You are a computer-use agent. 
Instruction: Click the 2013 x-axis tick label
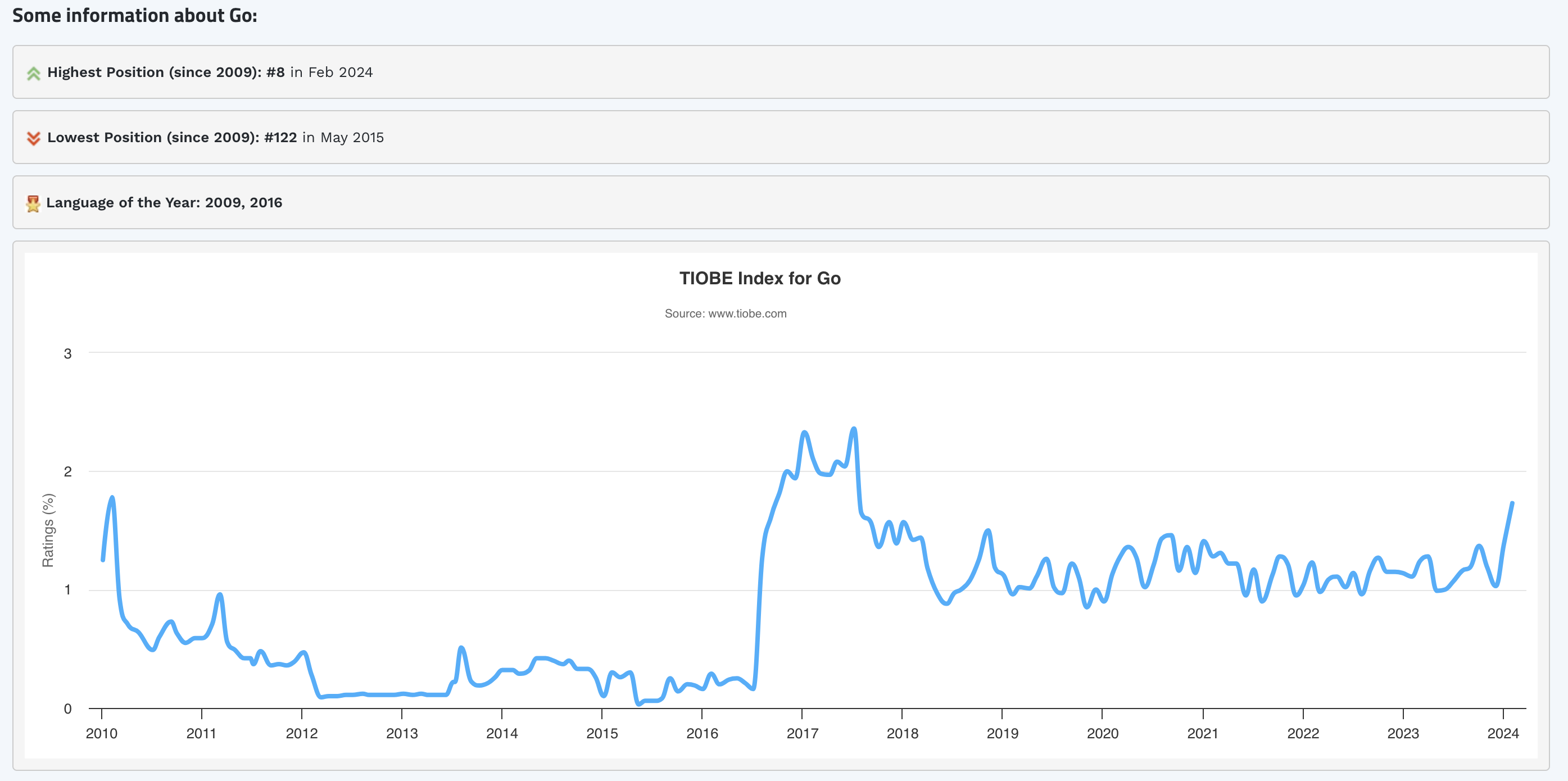click(x=402, y=733)
